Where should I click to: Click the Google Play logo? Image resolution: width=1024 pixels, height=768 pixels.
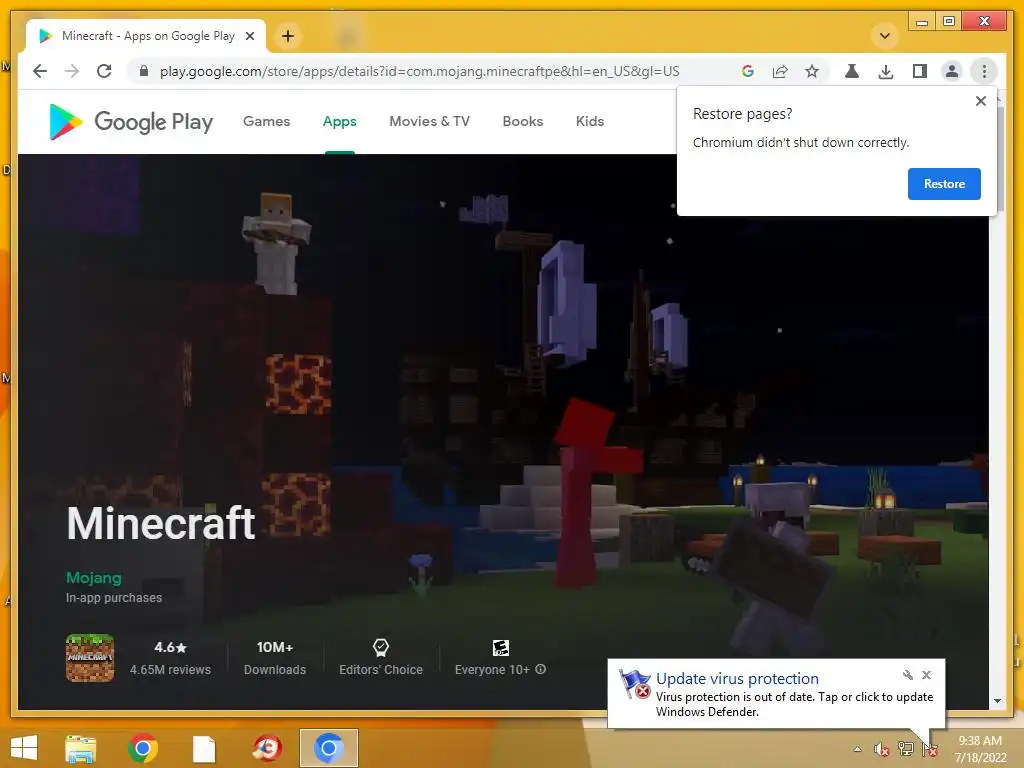click(x=131, y=121)
